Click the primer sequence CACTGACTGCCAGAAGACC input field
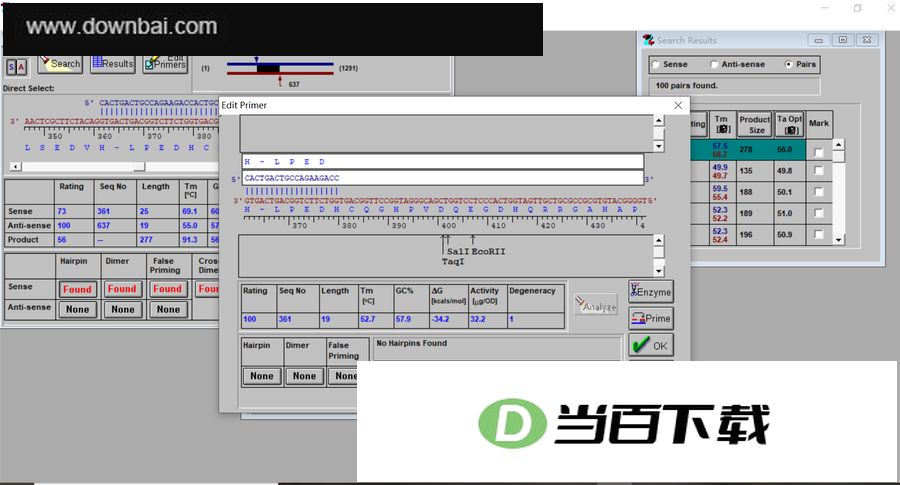This screenshot has width=900, height=485. (x=443, y=179)
